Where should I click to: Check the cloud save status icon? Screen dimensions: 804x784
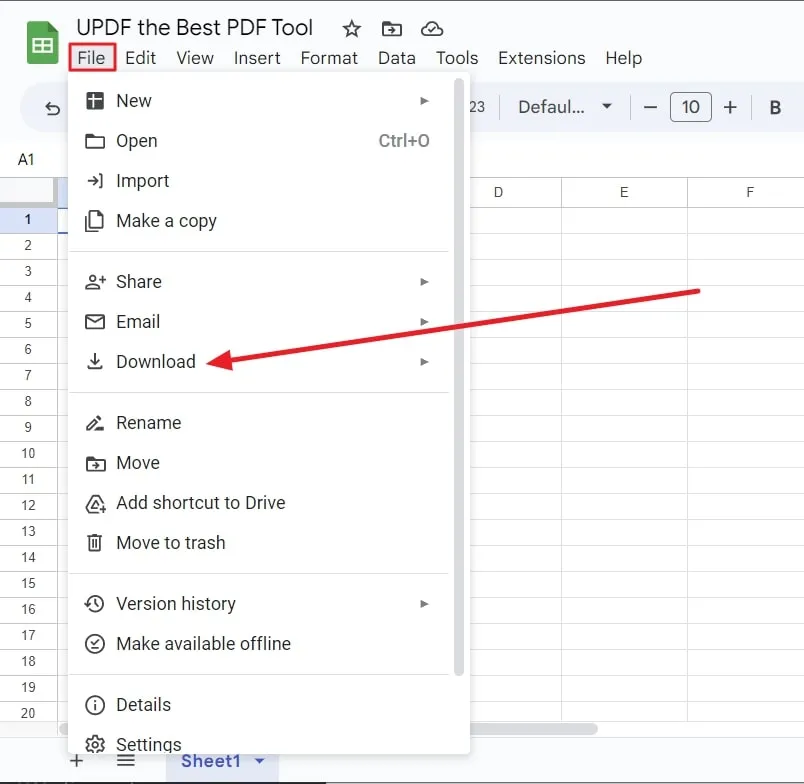pyautogui.click(x=432, y=29)
